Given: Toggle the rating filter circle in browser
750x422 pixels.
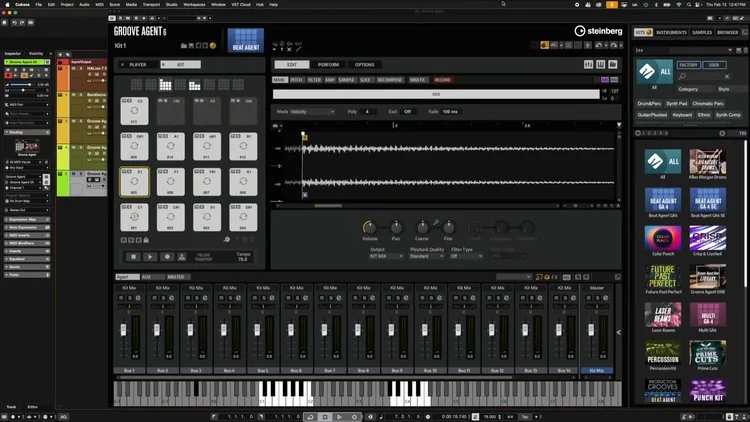Looking at the screenshot, I should pos(638,133).
